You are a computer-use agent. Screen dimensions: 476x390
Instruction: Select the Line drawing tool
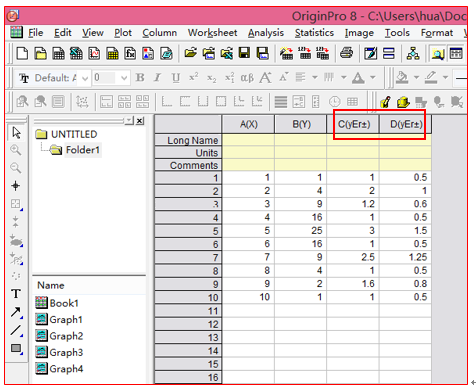coord(16,330)
